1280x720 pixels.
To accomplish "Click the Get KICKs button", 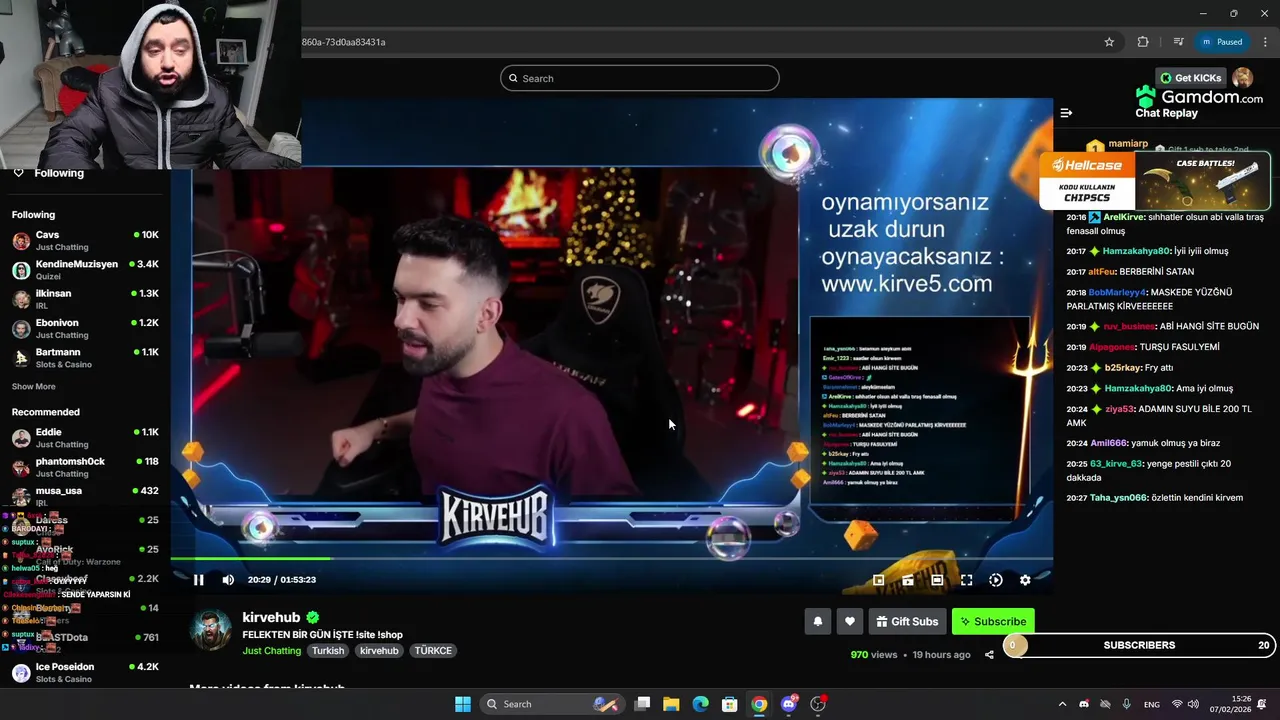I will [1190, 78].
